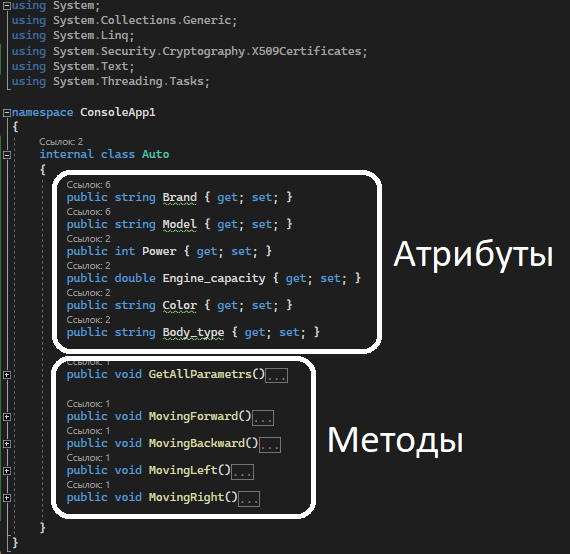The width and height of the screenshot is (570, 554).
Task: Open collapsed body box after MovingRight()
Action: (x=249, y=499)
